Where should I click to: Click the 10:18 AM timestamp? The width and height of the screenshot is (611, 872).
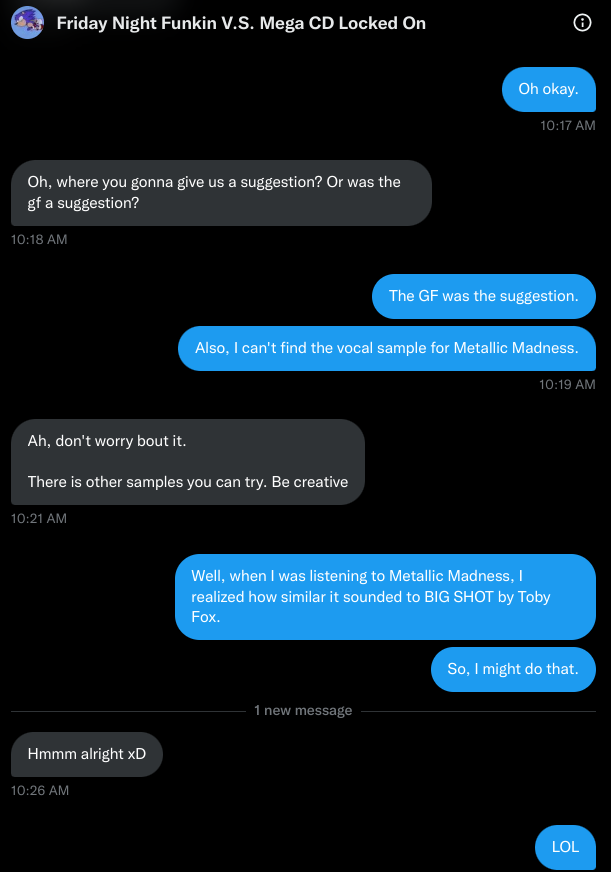point(39,239)
